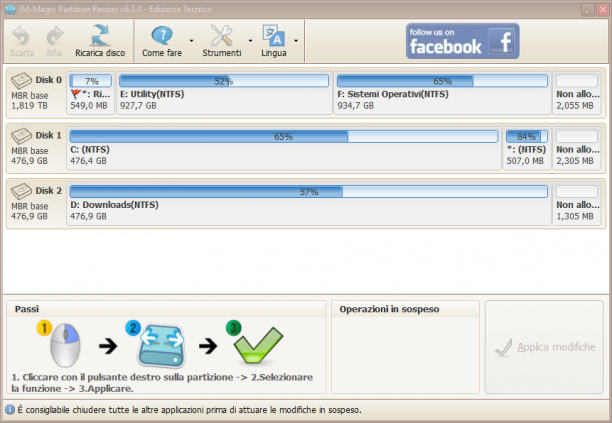The height and width of the screenshot is (423, 612).
Task: Select the Disk 1 drive icon
Action: click(x=21, y=136)
